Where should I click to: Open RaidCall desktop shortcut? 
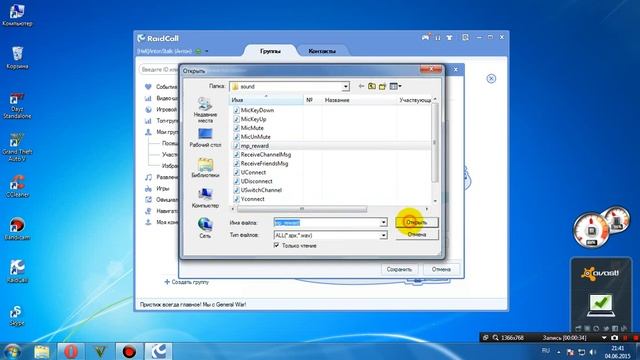tap(17, 271)
